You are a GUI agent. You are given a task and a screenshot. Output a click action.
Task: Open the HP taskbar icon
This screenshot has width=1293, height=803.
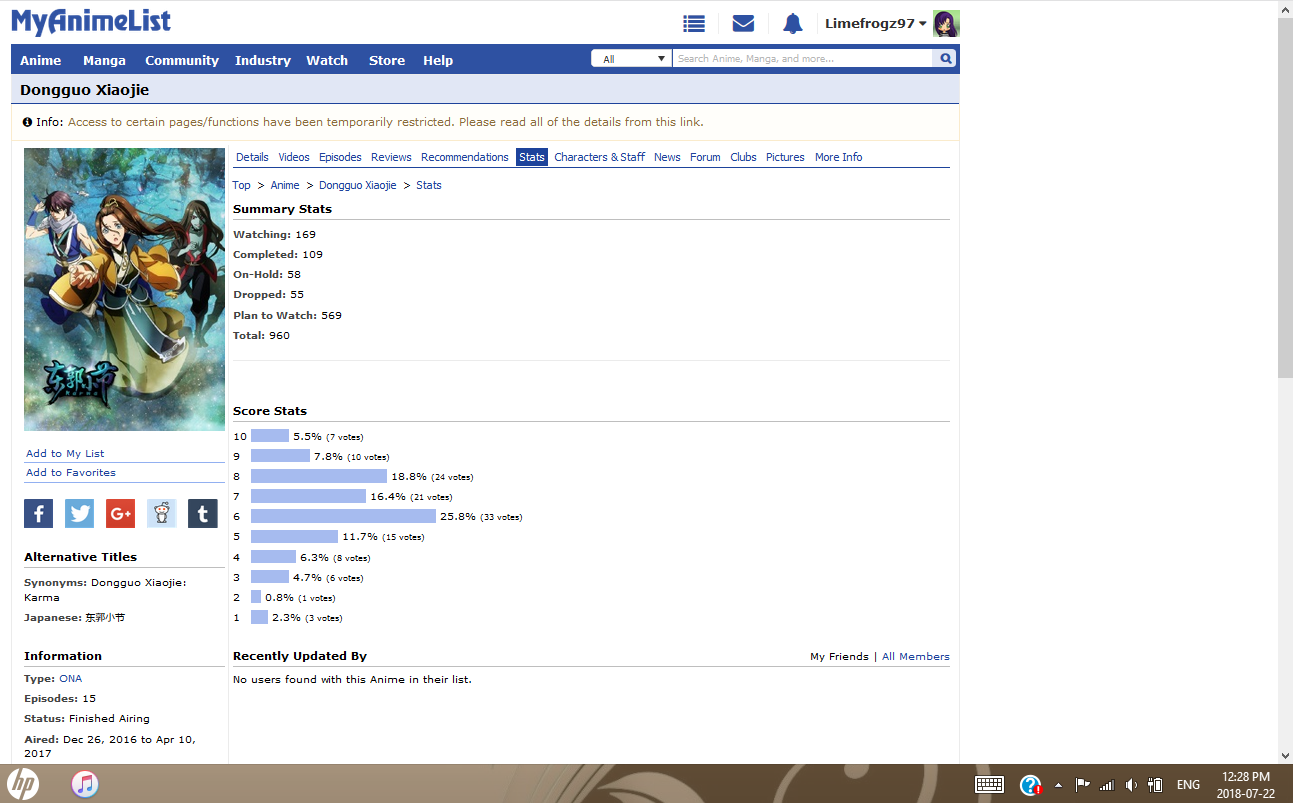click(23, 784)
